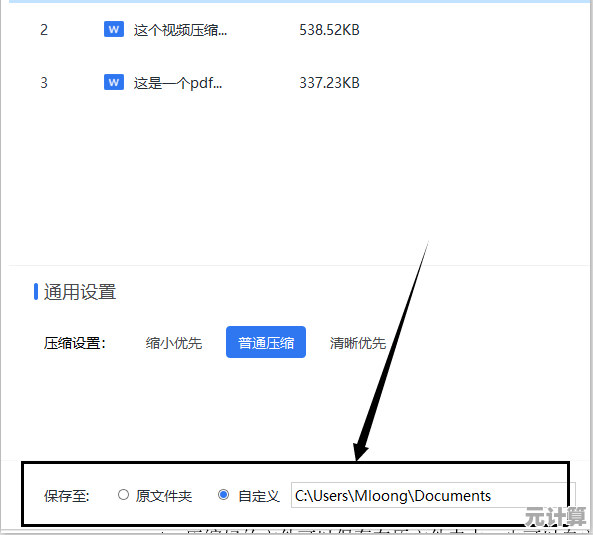Select the 原文件夹 save location radio button
The image size is (593, 535).
click(x=123, y=495)
